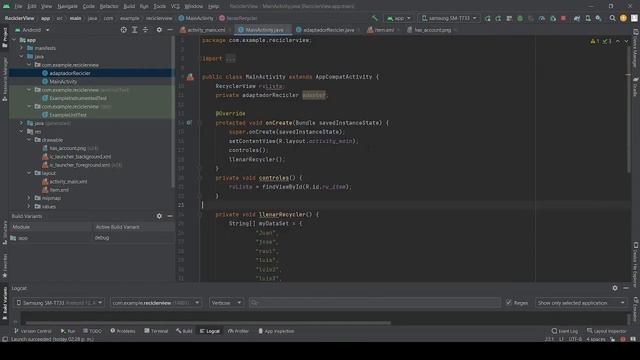Screen dimensions: 640x360
Task: Open the Event Log tool window
Action: pyautogui.click(x=564, y=331)
